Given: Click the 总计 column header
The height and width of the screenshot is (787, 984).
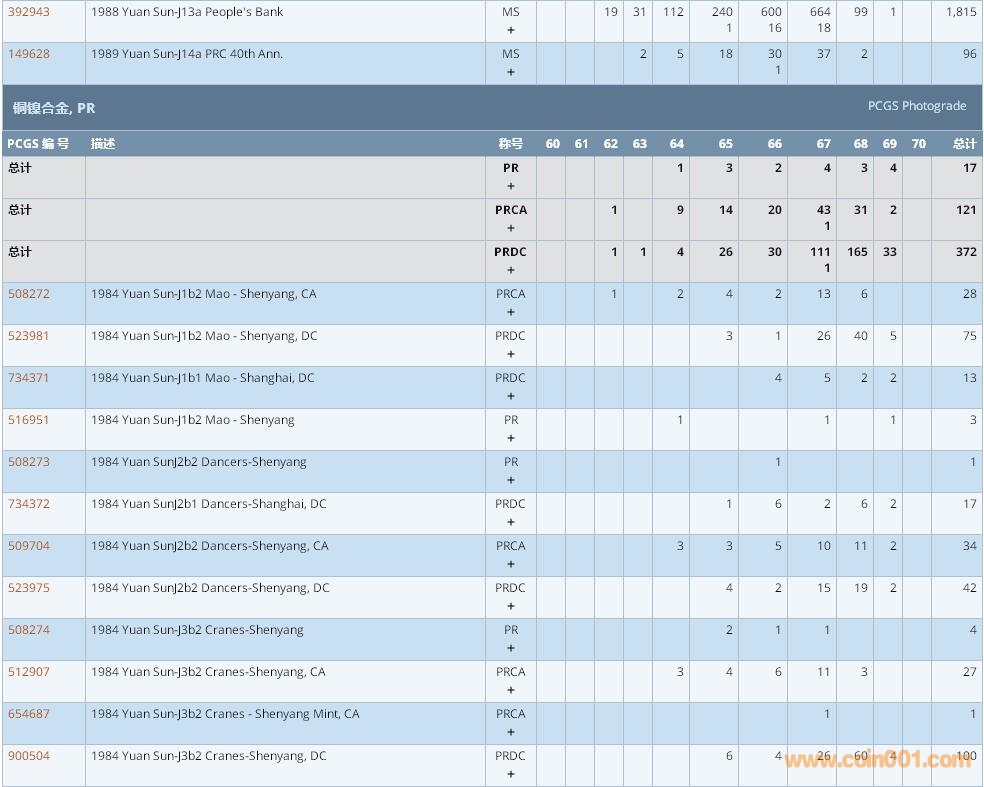Looking at the screenshot, I should coord(964,144).
